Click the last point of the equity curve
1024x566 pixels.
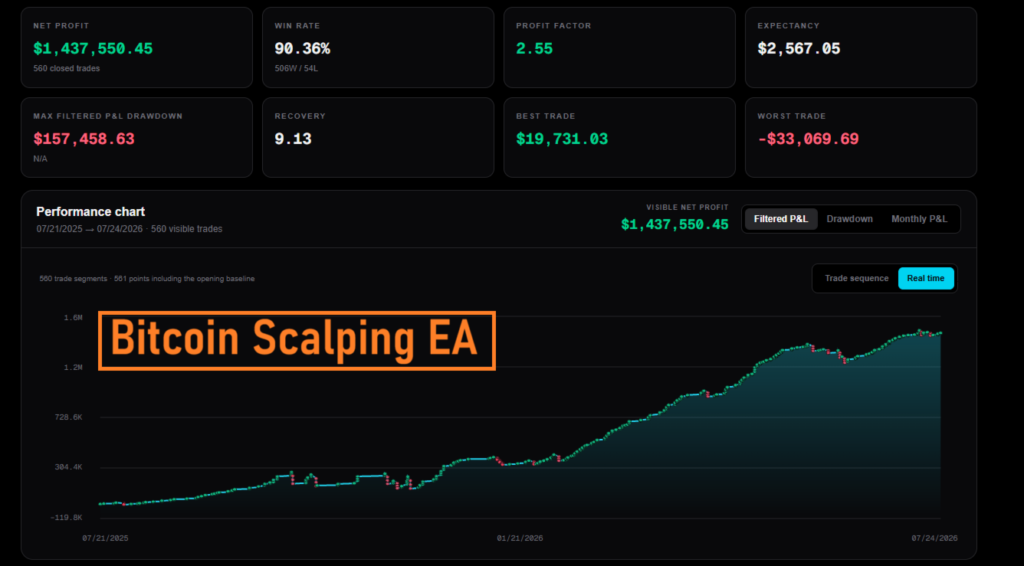[x=940, y=333]
